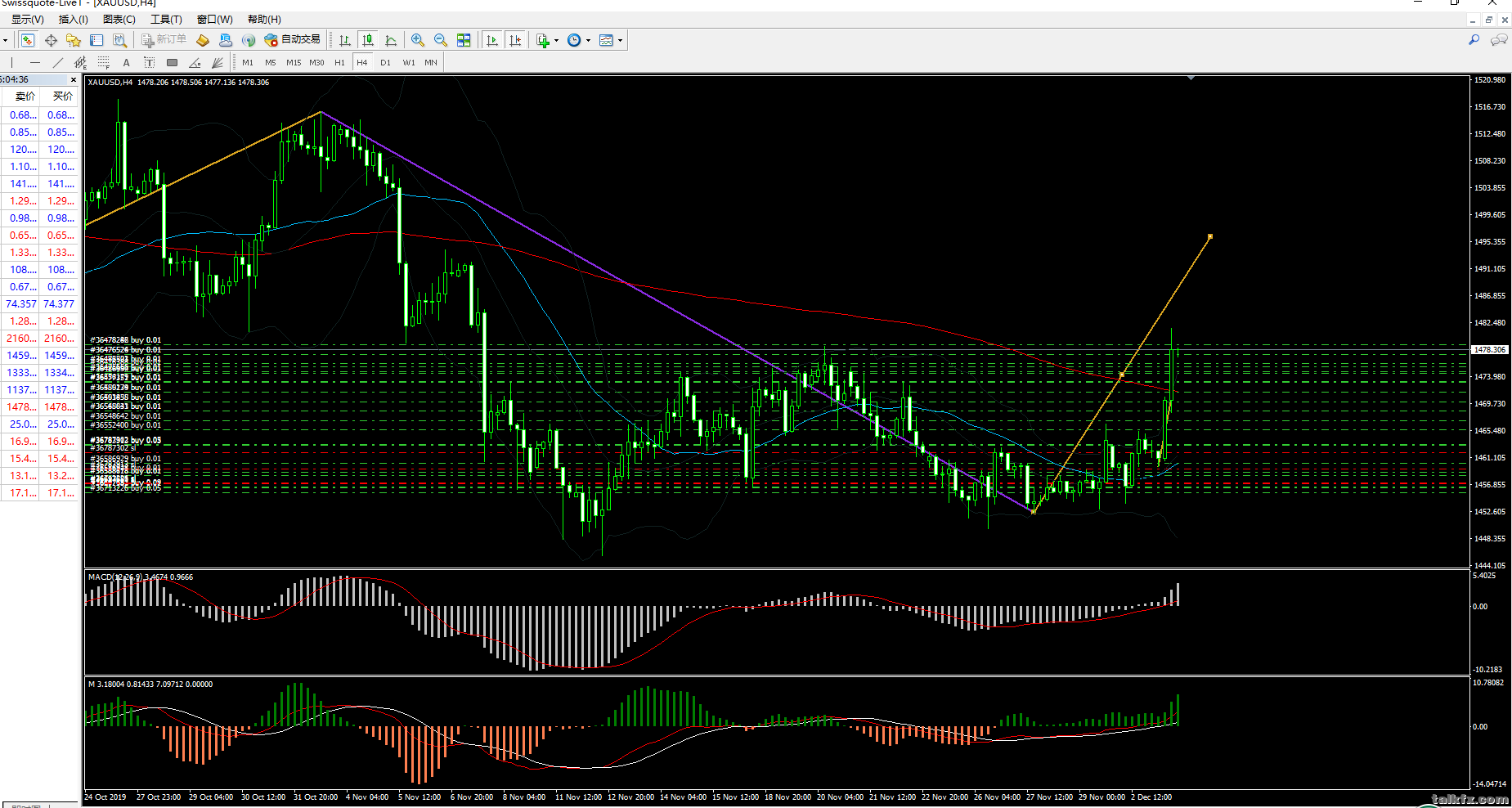Open the search magnifier icon
Viewport: 1512px width, 808px height.
coord(1474,39)
